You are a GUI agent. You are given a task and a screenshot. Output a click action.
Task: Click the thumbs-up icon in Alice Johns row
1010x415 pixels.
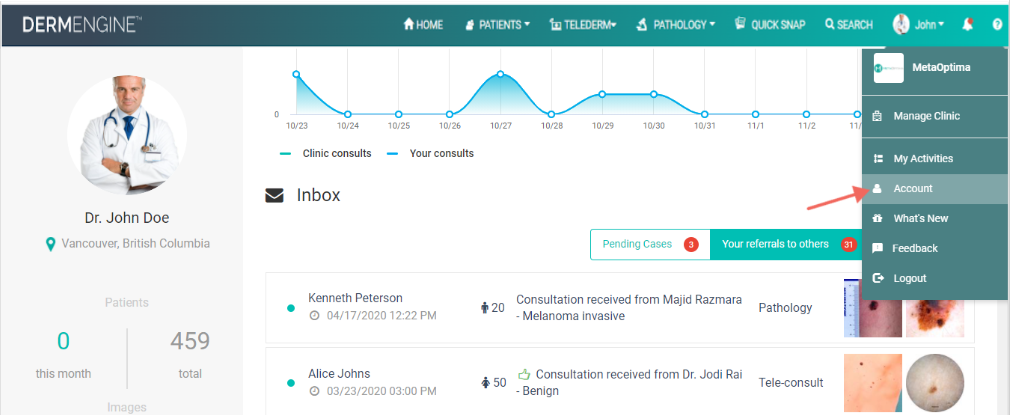524,374
